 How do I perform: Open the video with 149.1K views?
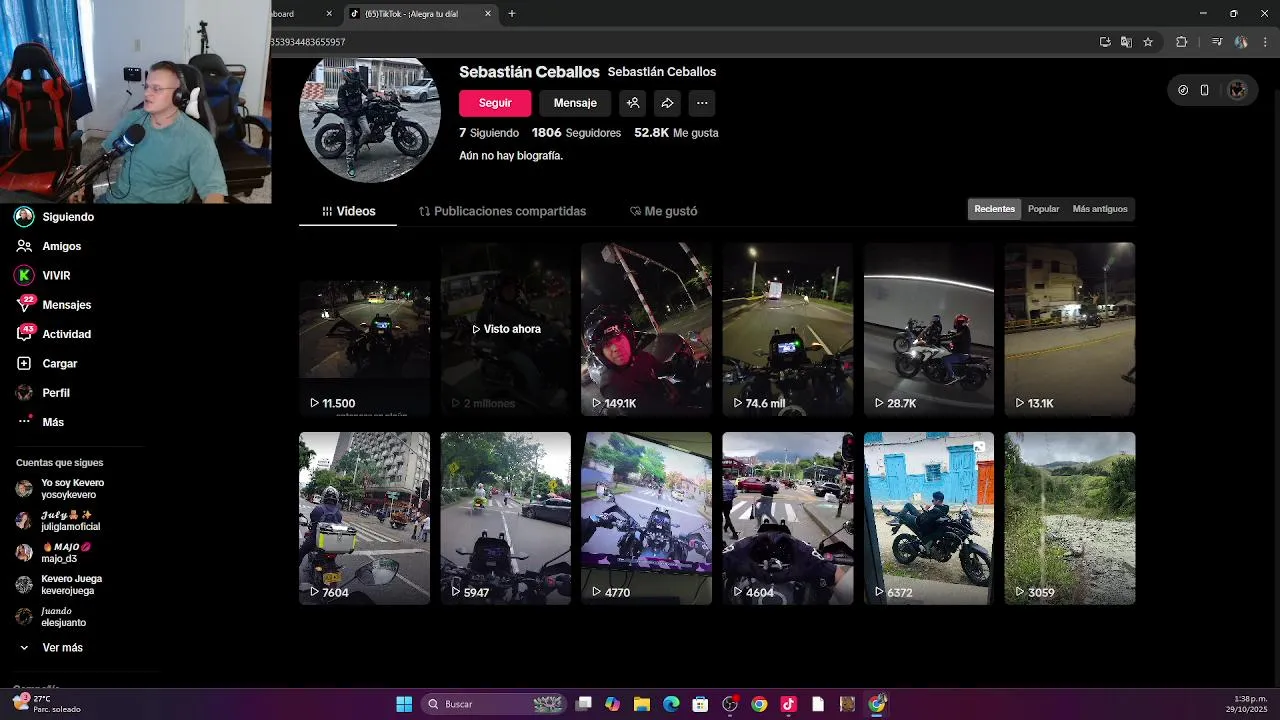[646, 329]
